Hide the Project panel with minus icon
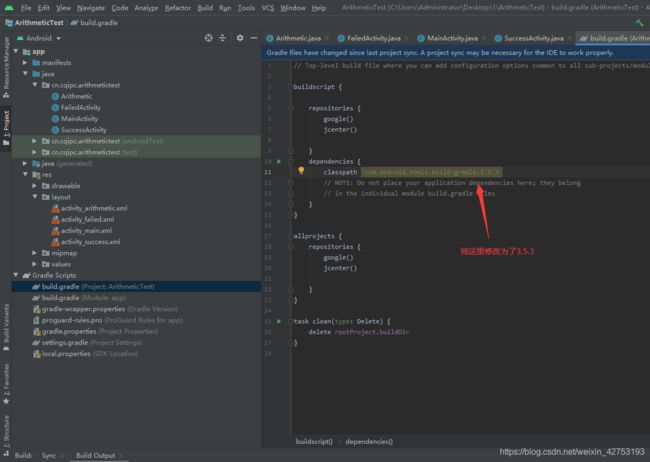The width and height of the screenshot is (650, 462). pyautogui.click(x=254, y=38)
